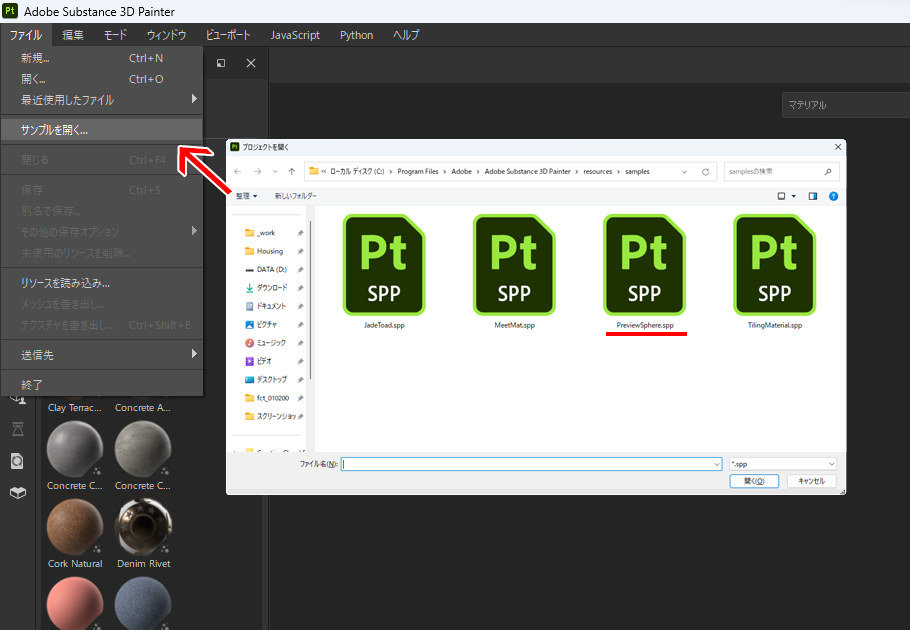Open the ウィンドウ menu
Screen dimensions: 910x630
click(166, 35)
